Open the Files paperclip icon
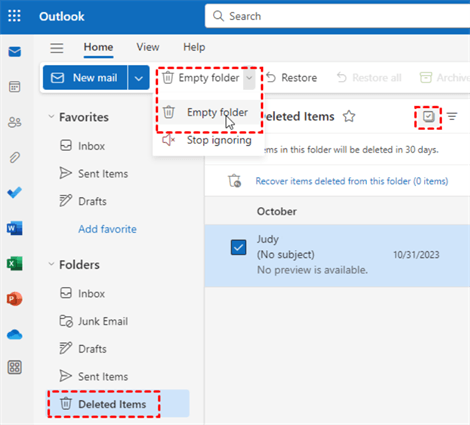The width and height of the screenshot is (470, 425). (15, 157)
